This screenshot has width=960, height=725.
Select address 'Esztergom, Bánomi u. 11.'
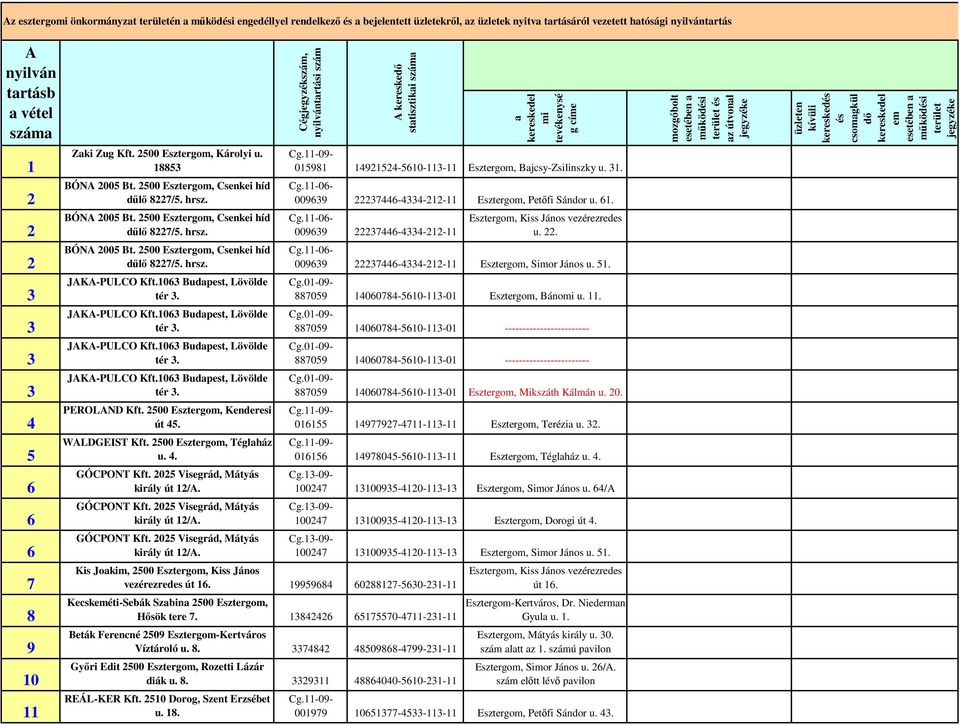pos(546,290)
